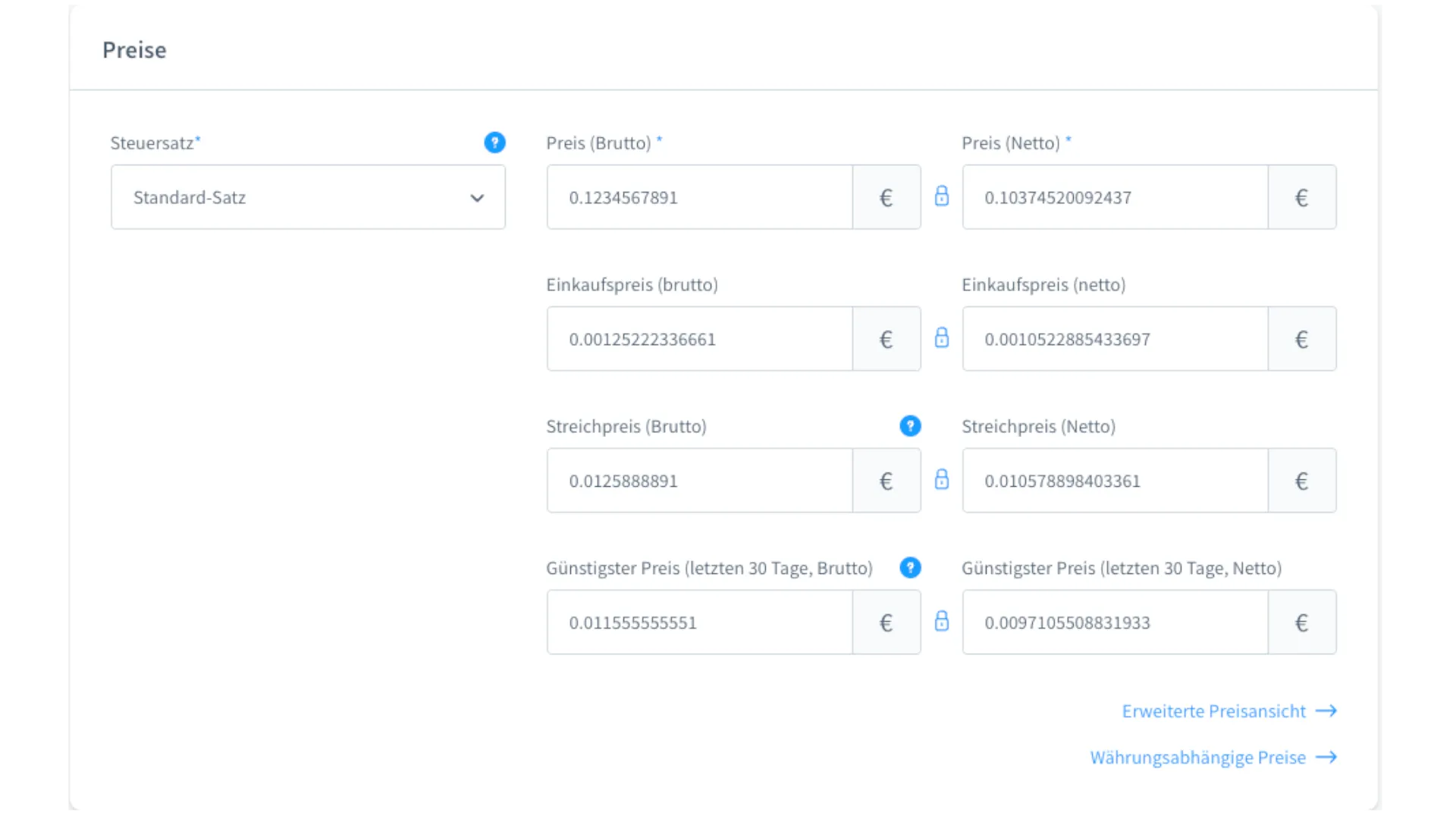The width and height of the screenshot is (1456, 819).
Task: Click the arrow icon beside Erweiterte Preisansicht
Action: coord(1327,711)
